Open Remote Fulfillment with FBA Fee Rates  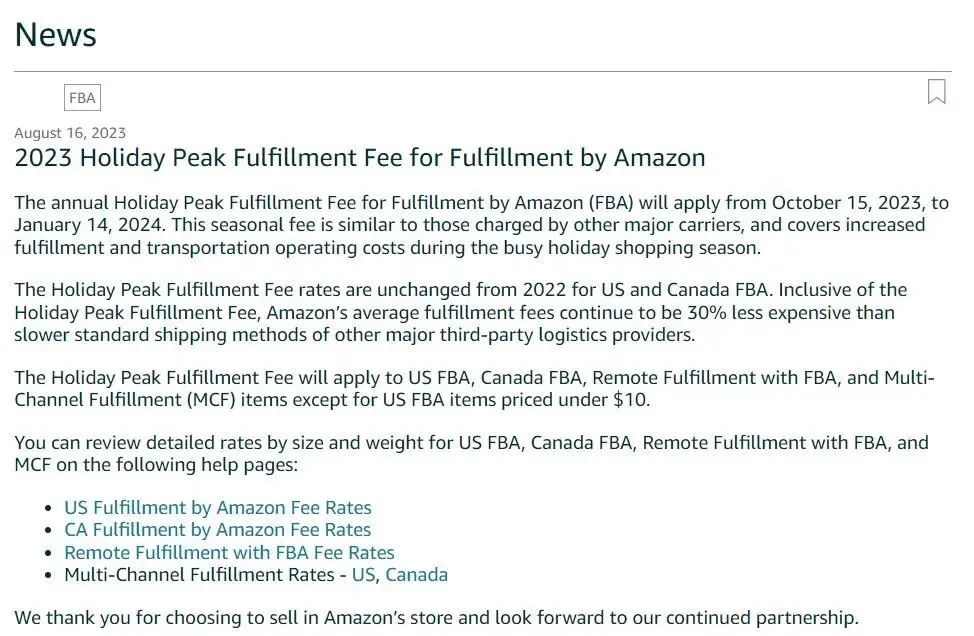tap(229, 552)
